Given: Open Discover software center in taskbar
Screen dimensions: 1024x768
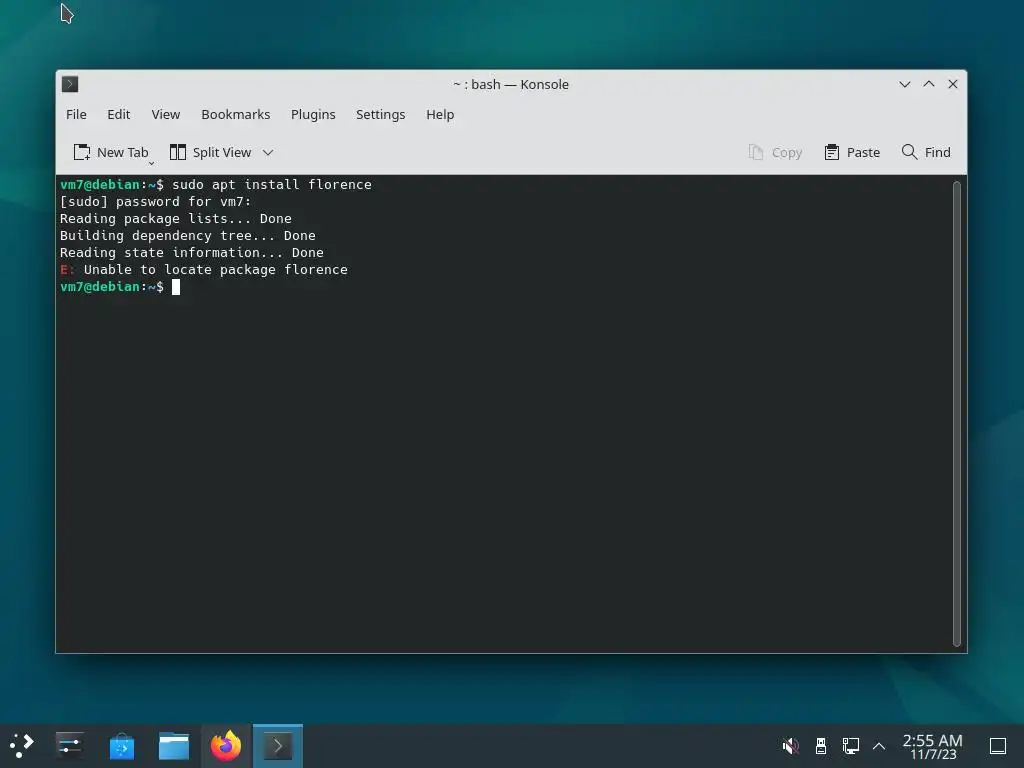Looking at the screenshot, I should 121,746.
